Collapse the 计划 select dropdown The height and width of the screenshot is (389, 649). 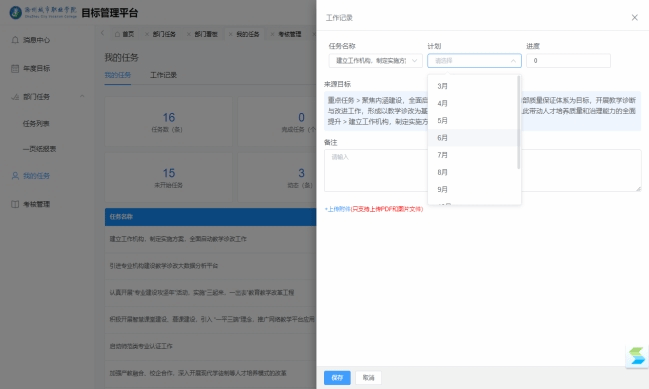tap(513, 60)
